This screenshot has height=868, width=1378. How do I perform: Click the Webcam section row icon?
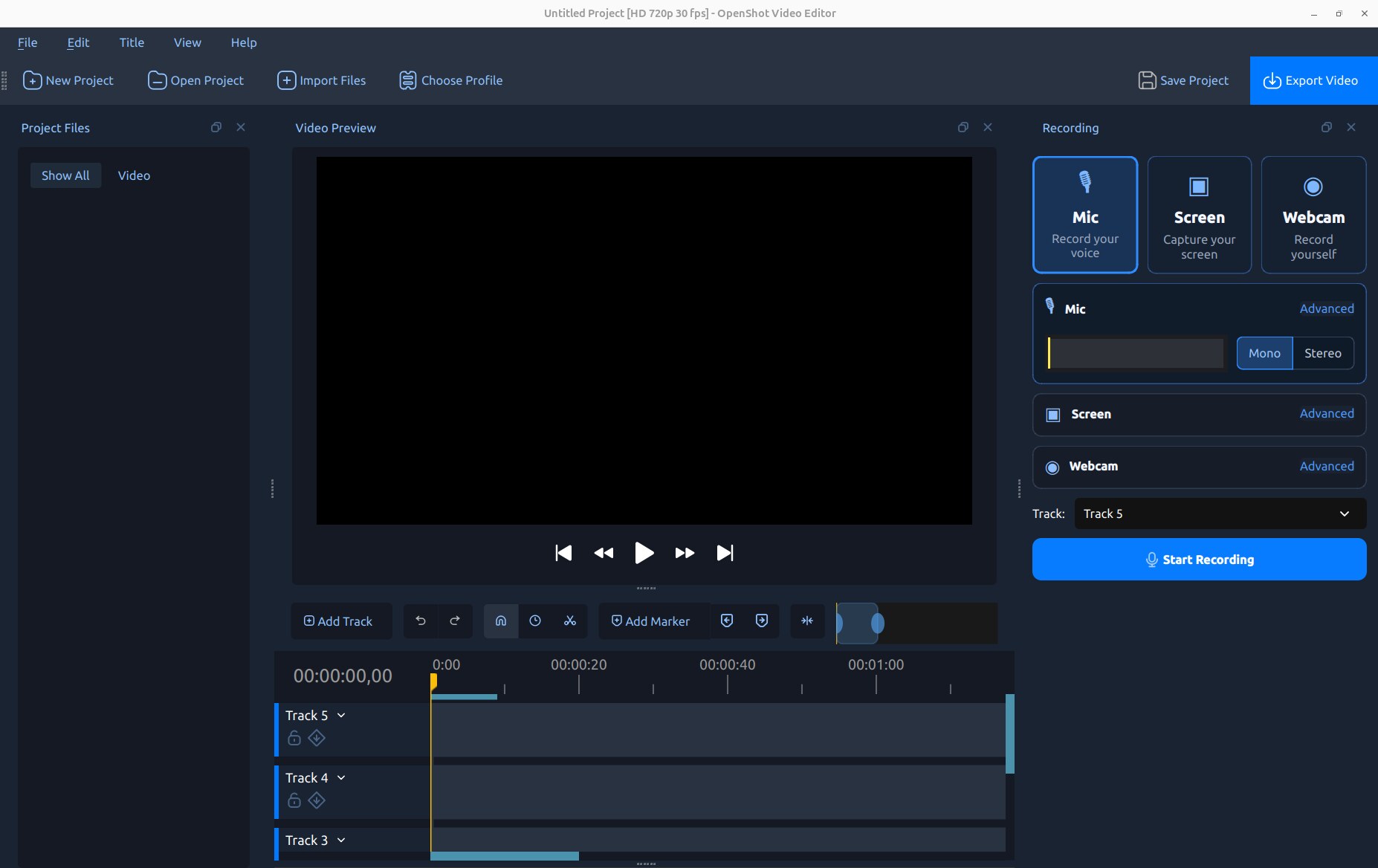point(1052,467)
